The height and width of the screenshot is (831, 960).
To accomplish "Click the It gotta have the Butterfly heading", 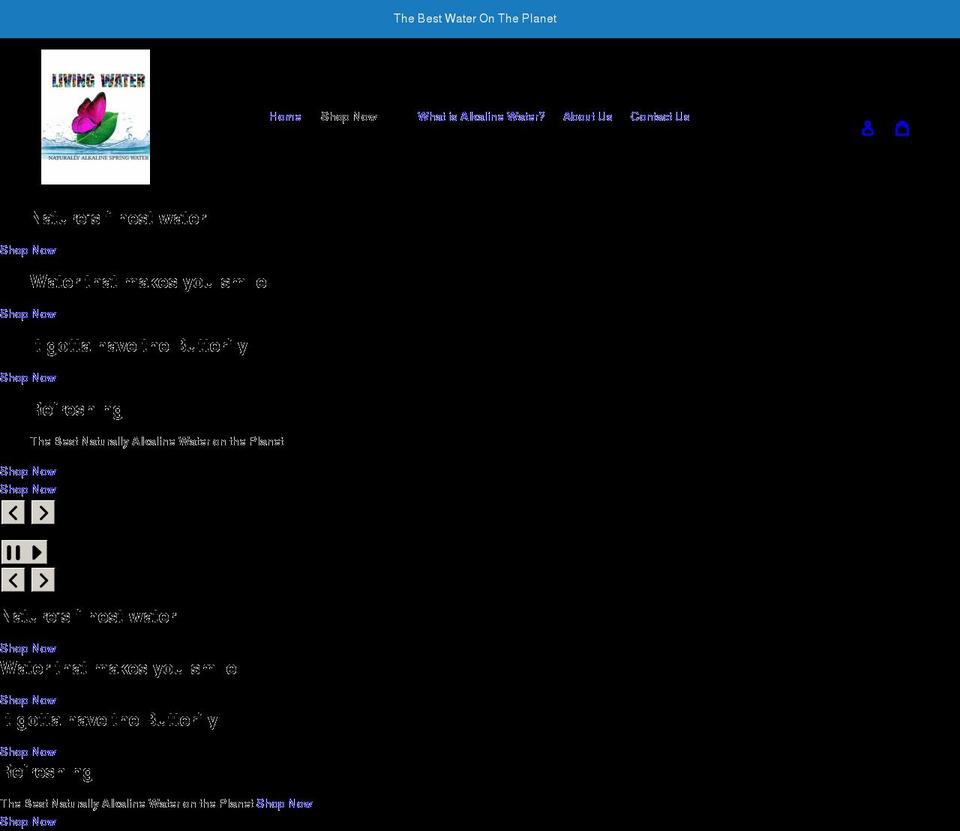I will coord(138,344).
